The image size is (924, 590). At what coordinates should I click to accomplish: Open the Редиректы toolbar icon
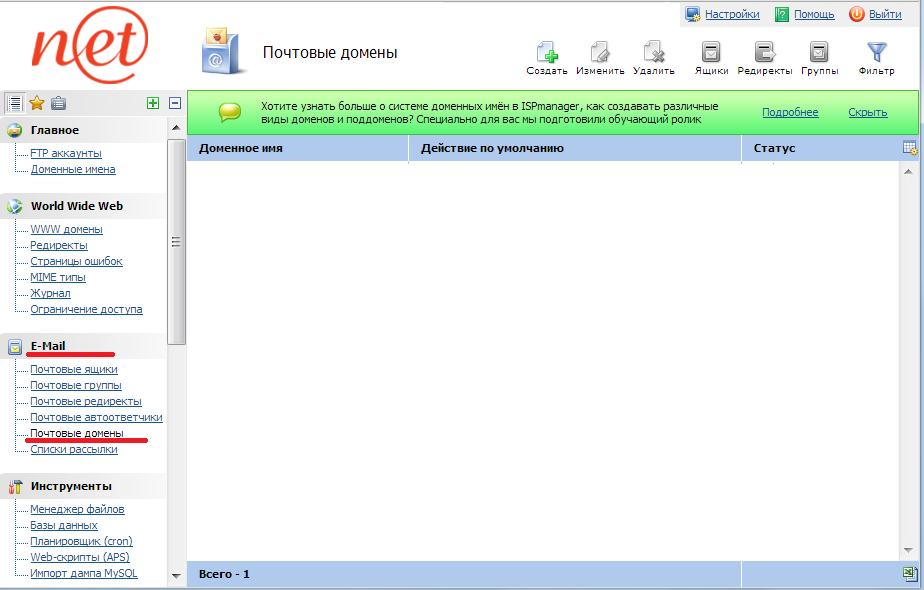(x=765, y=54)
